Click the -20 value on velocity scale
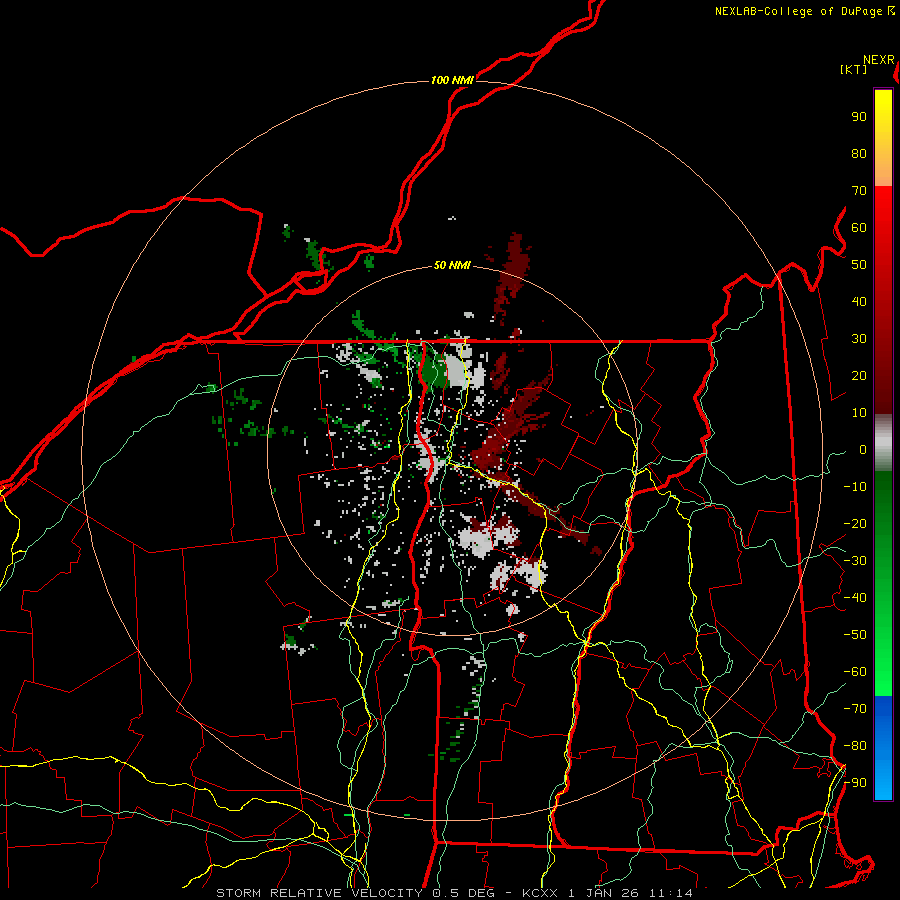 [855, 523]
